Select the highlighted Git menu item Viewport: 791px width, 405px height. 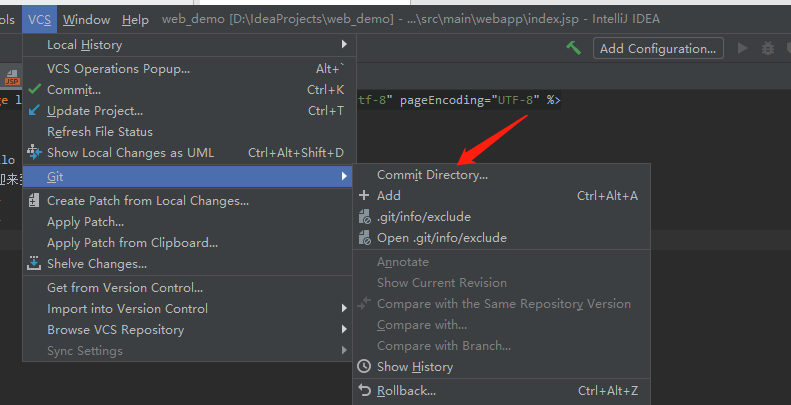point(187,177)
